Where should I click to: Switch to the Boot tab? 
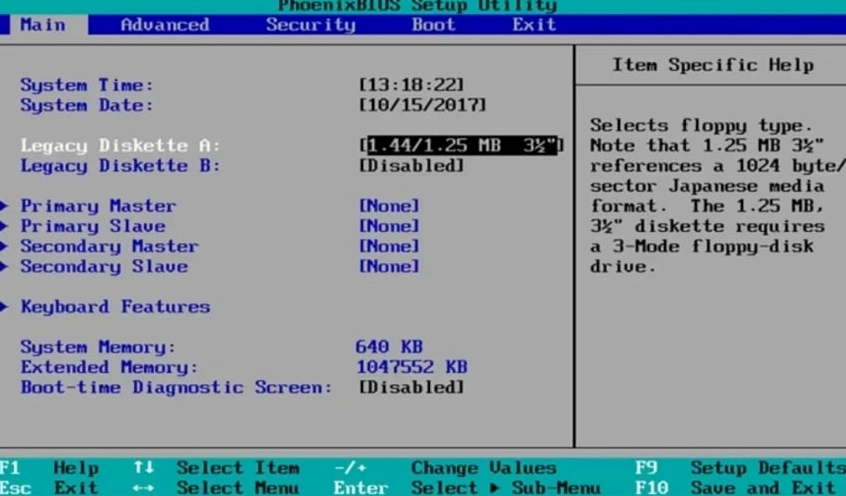point(433,25)
